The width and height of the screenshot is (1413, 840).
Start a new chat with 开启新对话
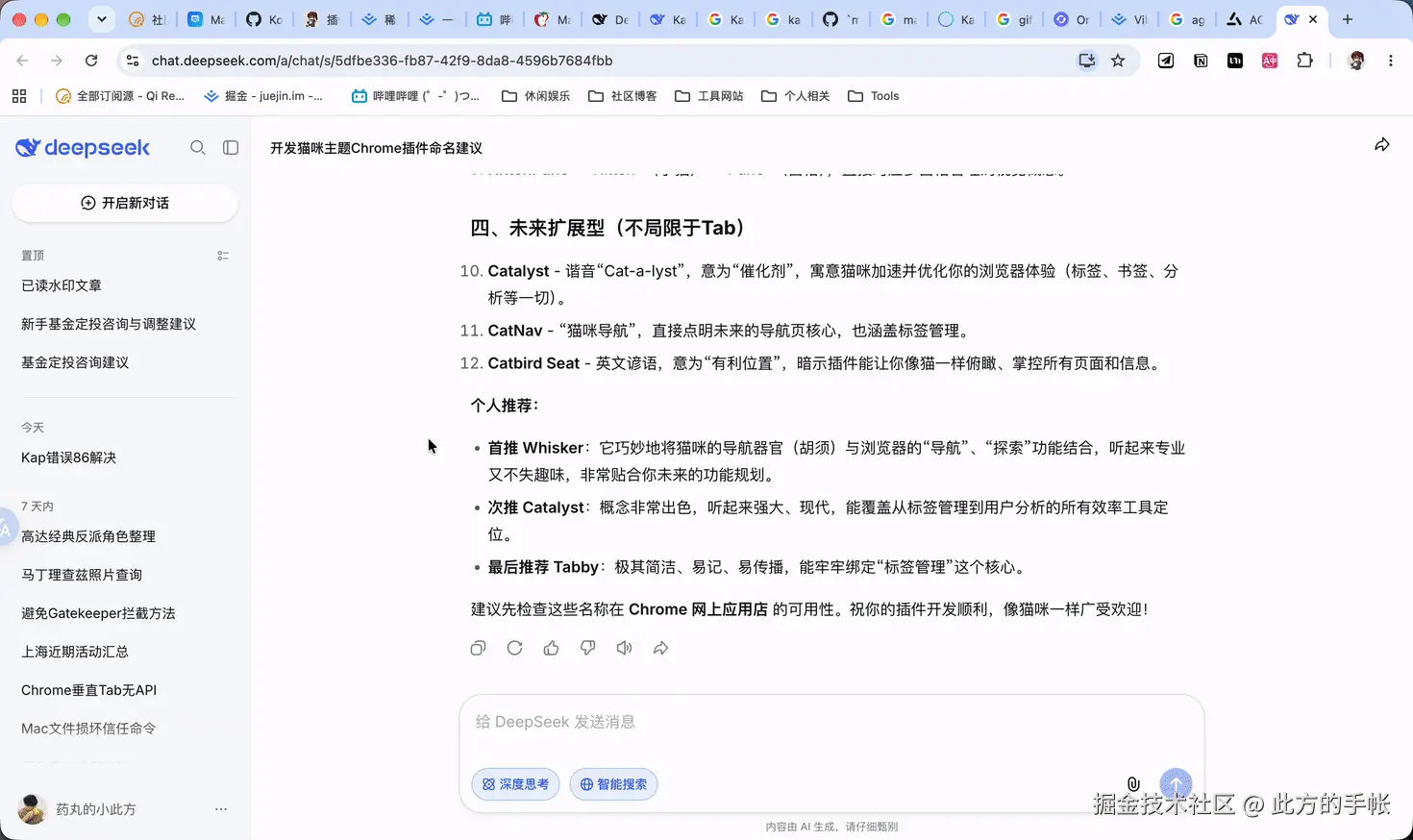click(125, 203)
